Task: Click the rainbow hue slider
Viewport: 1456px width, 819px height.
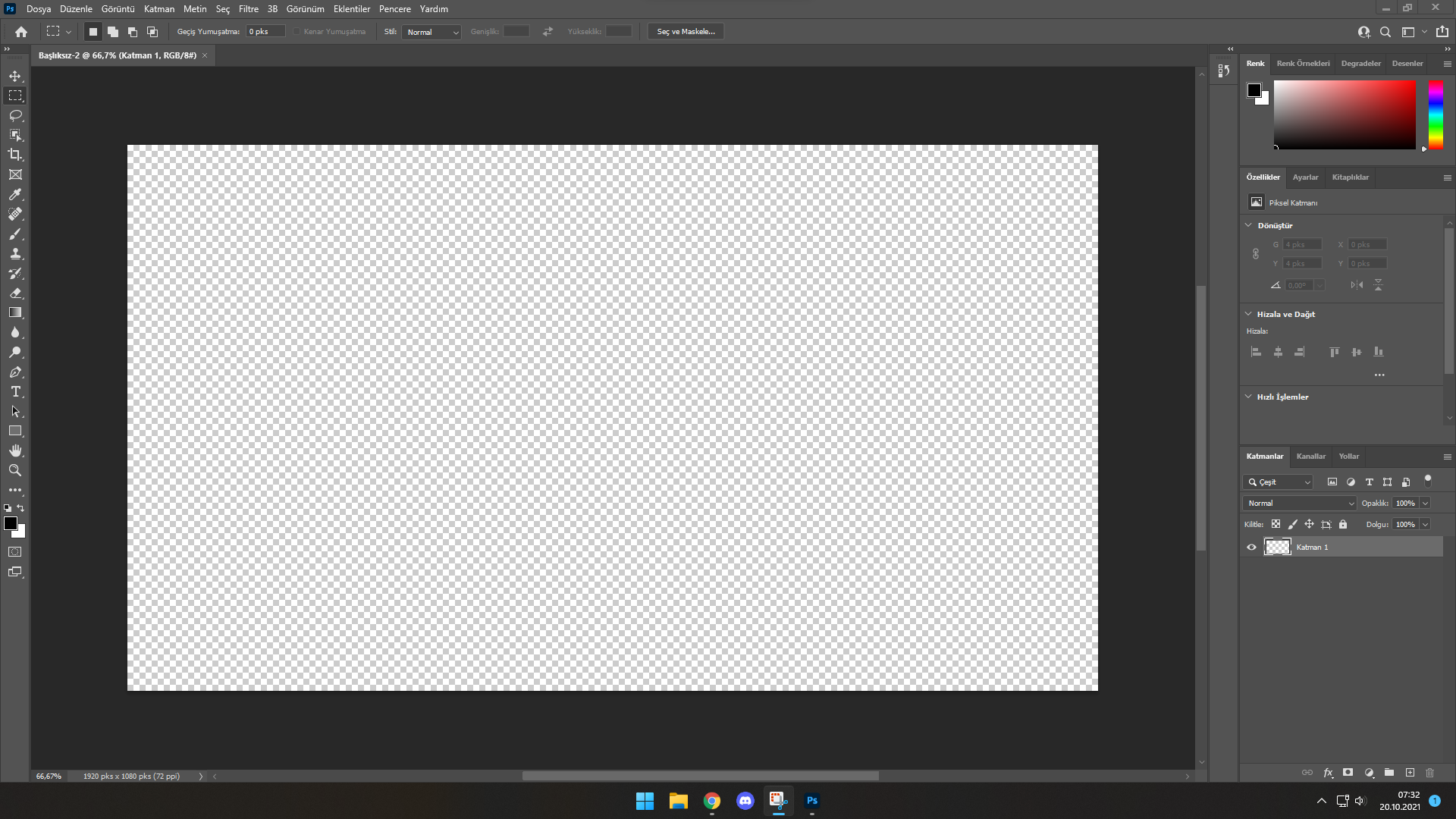Action: 1436,115
